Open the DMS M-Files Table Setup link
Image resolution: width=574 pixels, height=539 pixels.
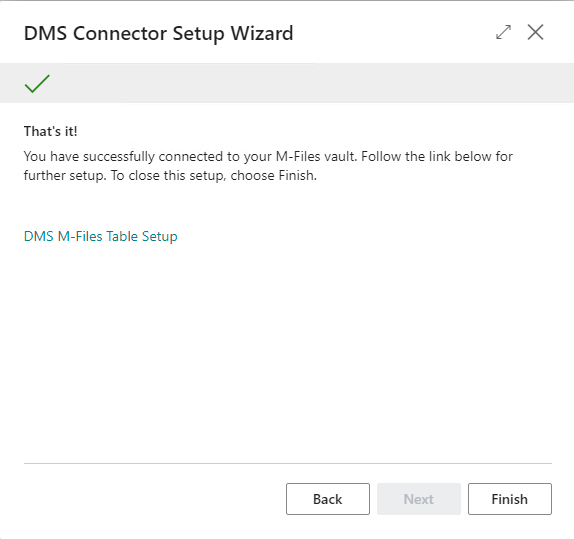[x=101, y=236]
